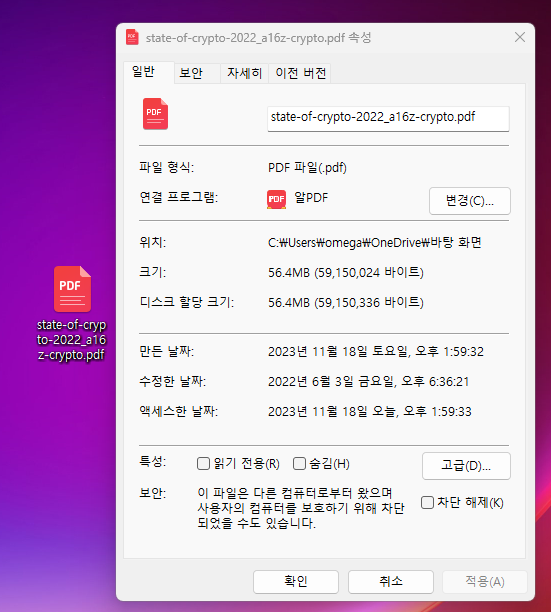Enable the 읽기 전용(R) checkbox
The width and height of the screenshot is (551, 612).
pyautogui.click(x=203, y=464)
